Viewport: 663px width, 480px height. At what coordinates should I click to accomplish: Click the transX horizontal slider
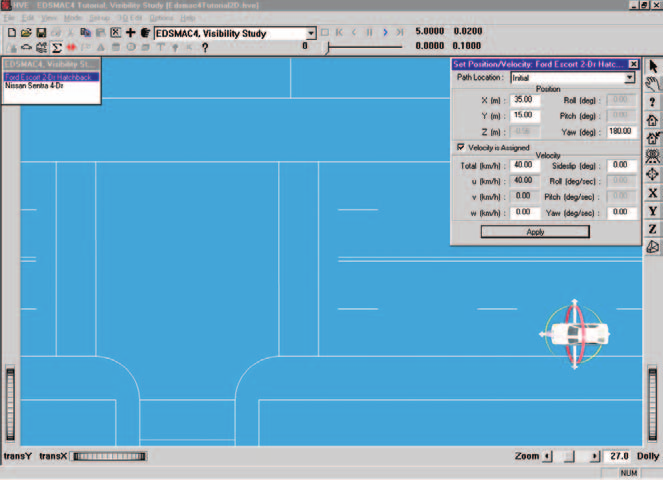click(x=109, y=456)
